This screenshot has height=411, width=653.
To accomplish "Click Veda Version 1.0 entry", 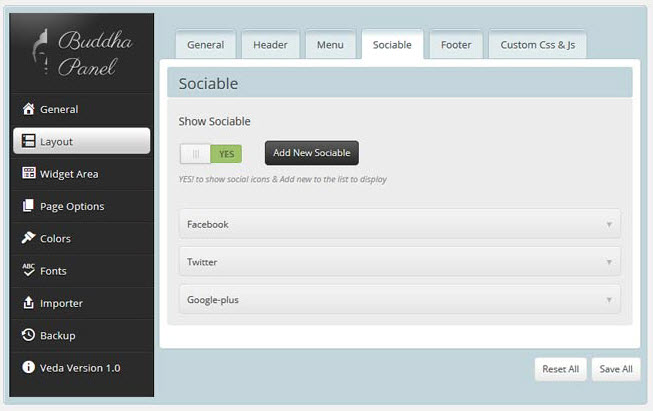I will coord(82,368).
